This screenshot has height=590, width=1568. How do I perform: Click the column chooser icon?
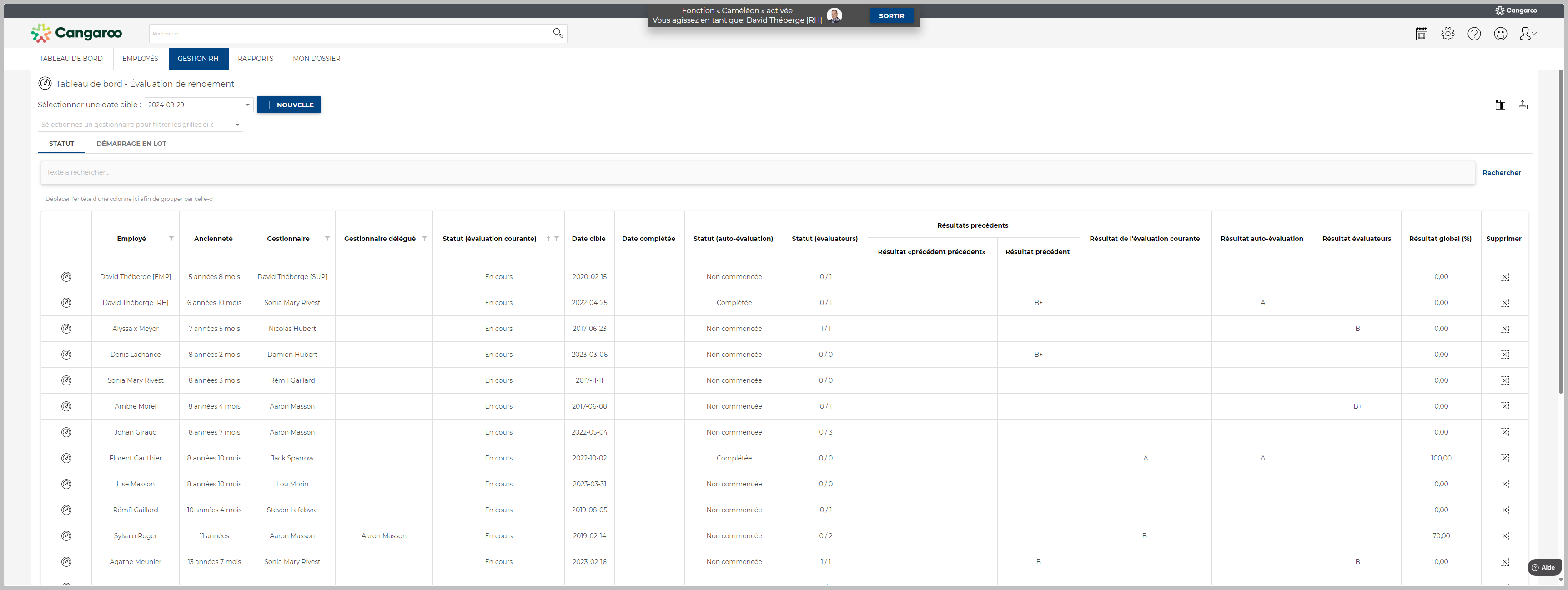1500,105
